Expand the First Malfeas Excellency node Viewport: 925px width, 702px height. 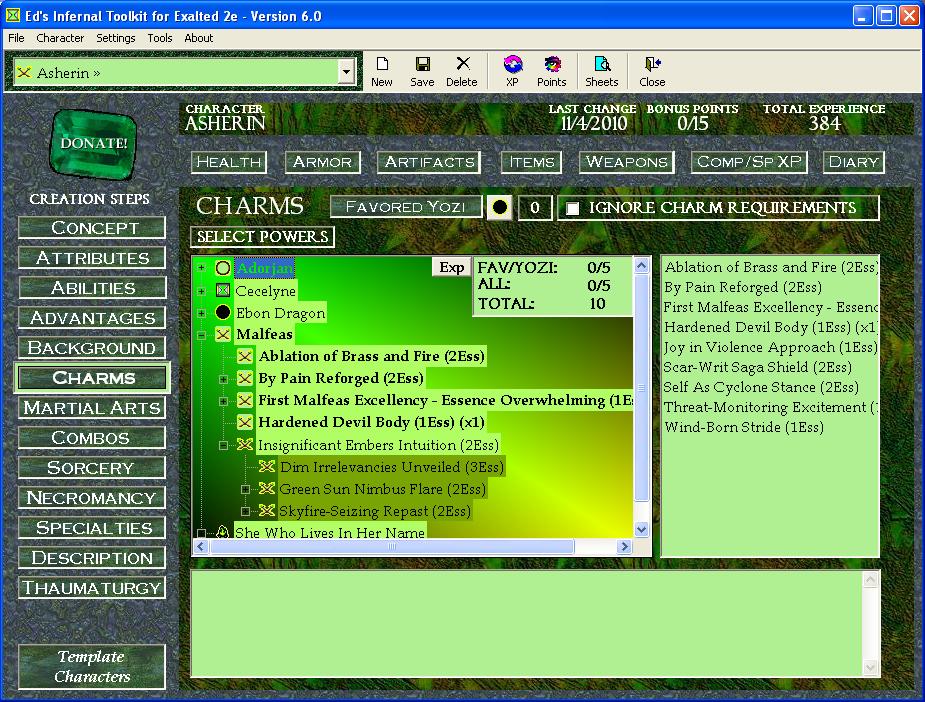[x=224, y=401]
